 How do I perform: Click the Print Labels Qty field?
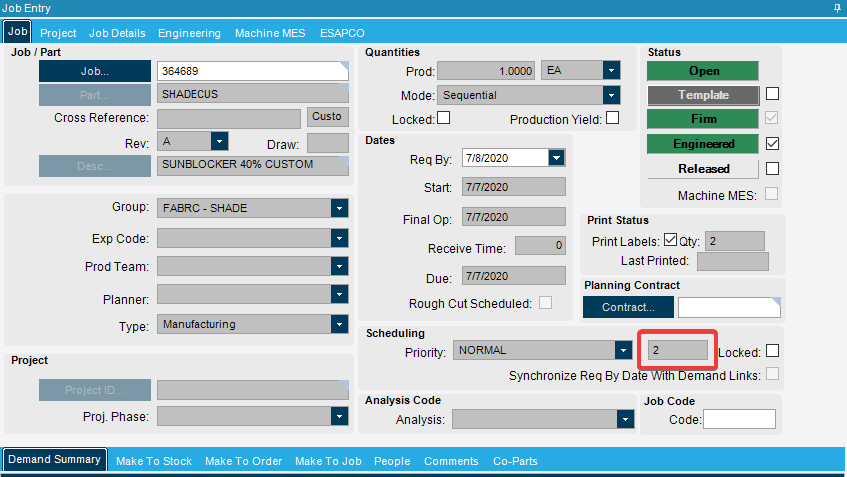coord(735,241)
